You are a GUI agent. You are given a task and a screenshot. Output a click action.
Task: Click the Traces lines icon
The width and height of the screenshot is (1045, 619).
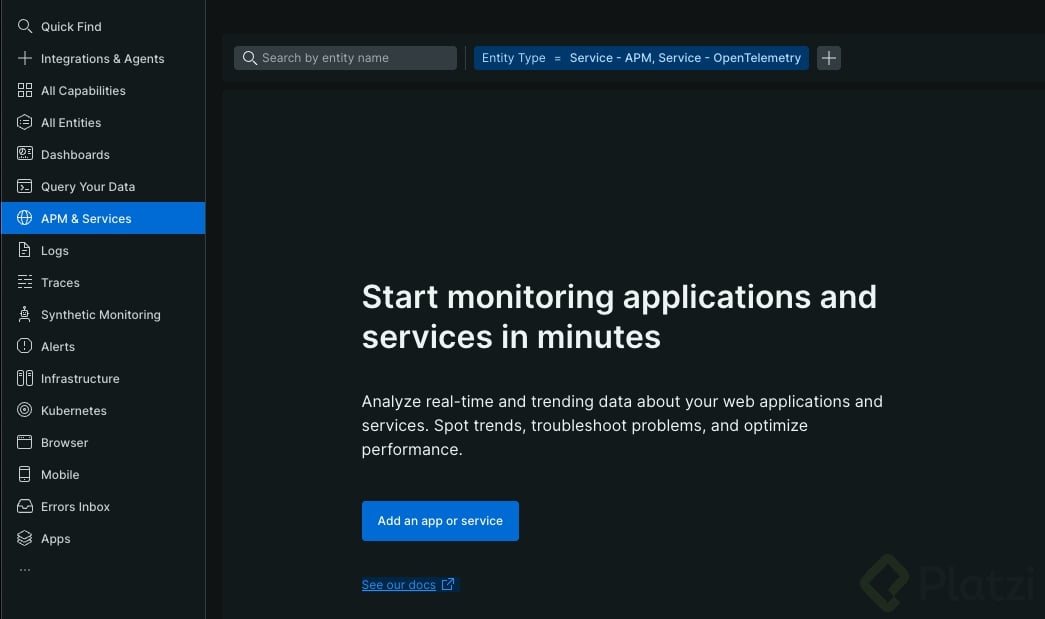coord(25,282)
